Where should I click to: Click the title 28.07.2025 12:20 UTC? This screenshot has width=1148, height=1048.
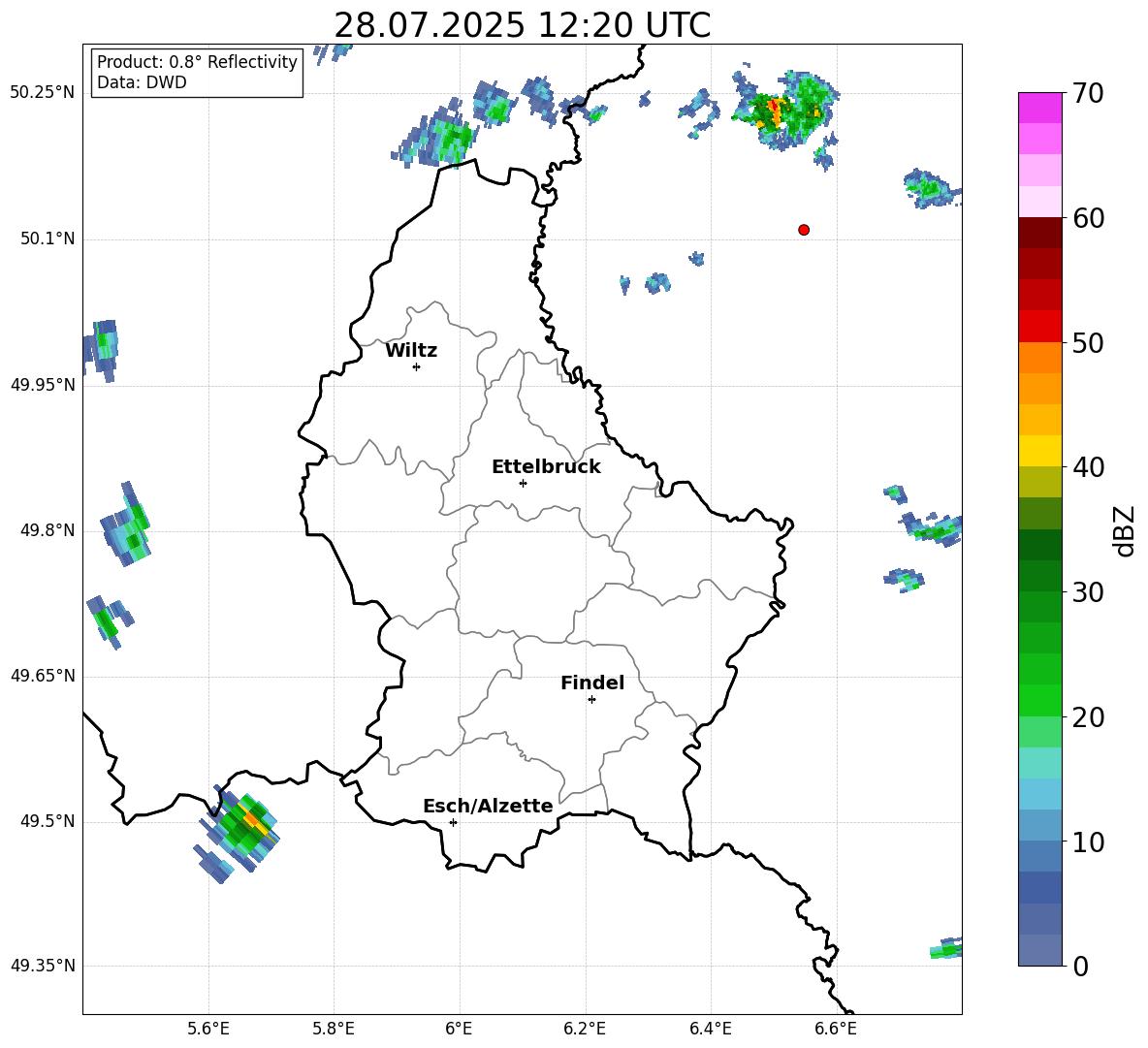[x=522, y=25]
